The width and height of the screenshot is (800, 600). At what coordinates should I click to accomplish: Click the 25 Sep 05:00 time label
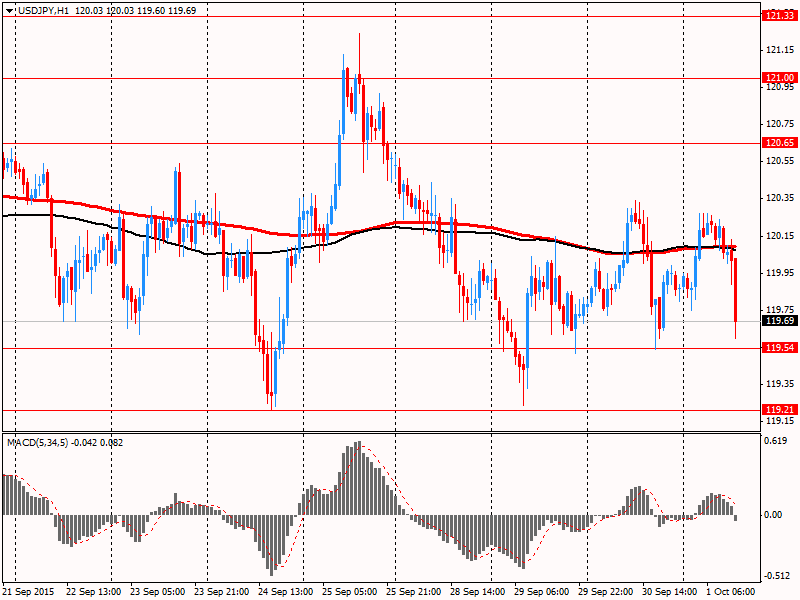349,592
